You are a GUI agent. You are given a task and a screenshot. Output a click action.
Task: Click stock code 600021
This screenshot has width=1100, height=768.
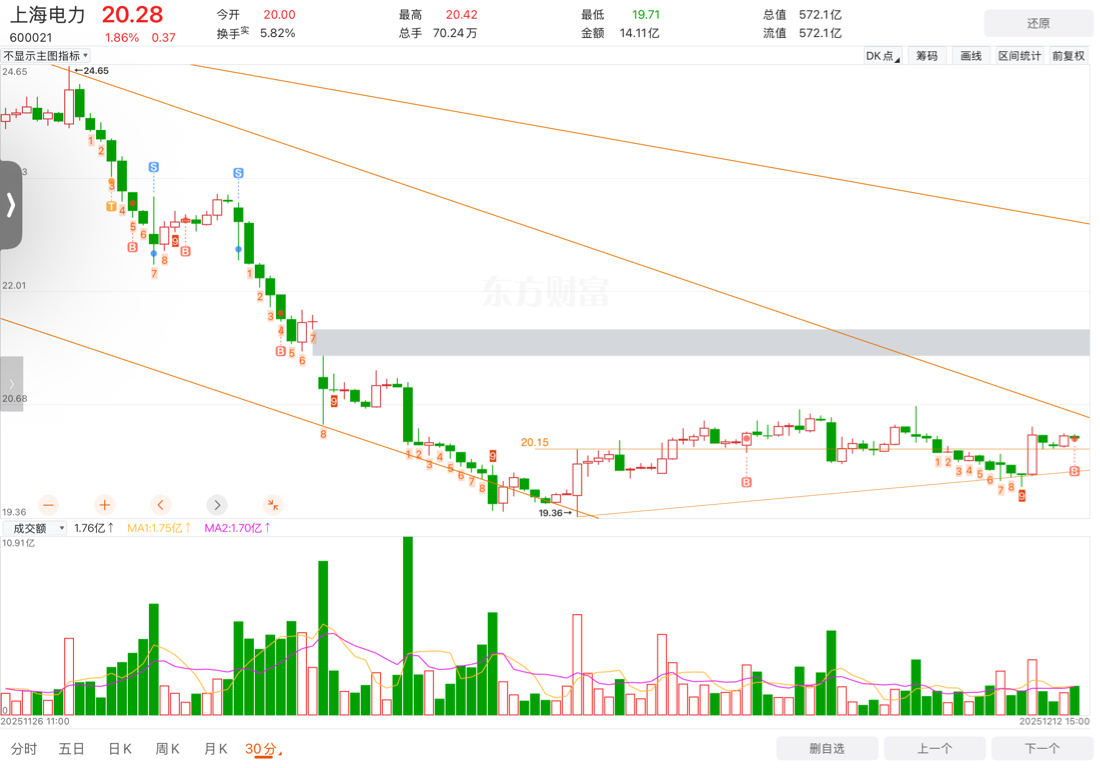tap(30, 38)
